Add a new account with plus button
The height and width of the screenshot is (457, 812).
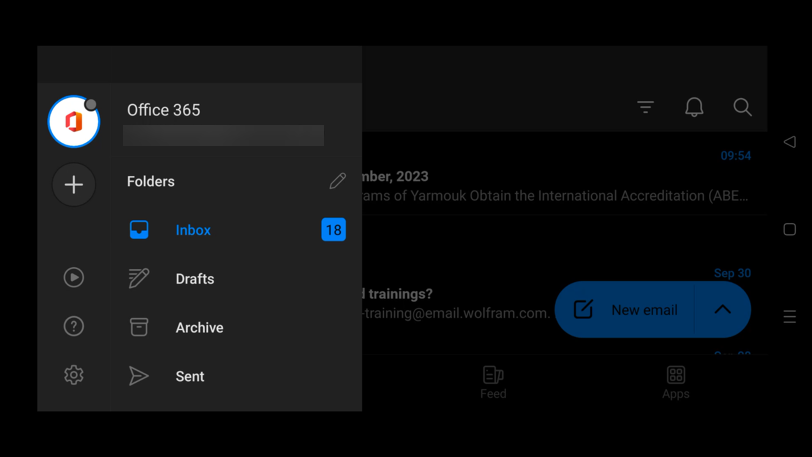(x=74, y=184)
